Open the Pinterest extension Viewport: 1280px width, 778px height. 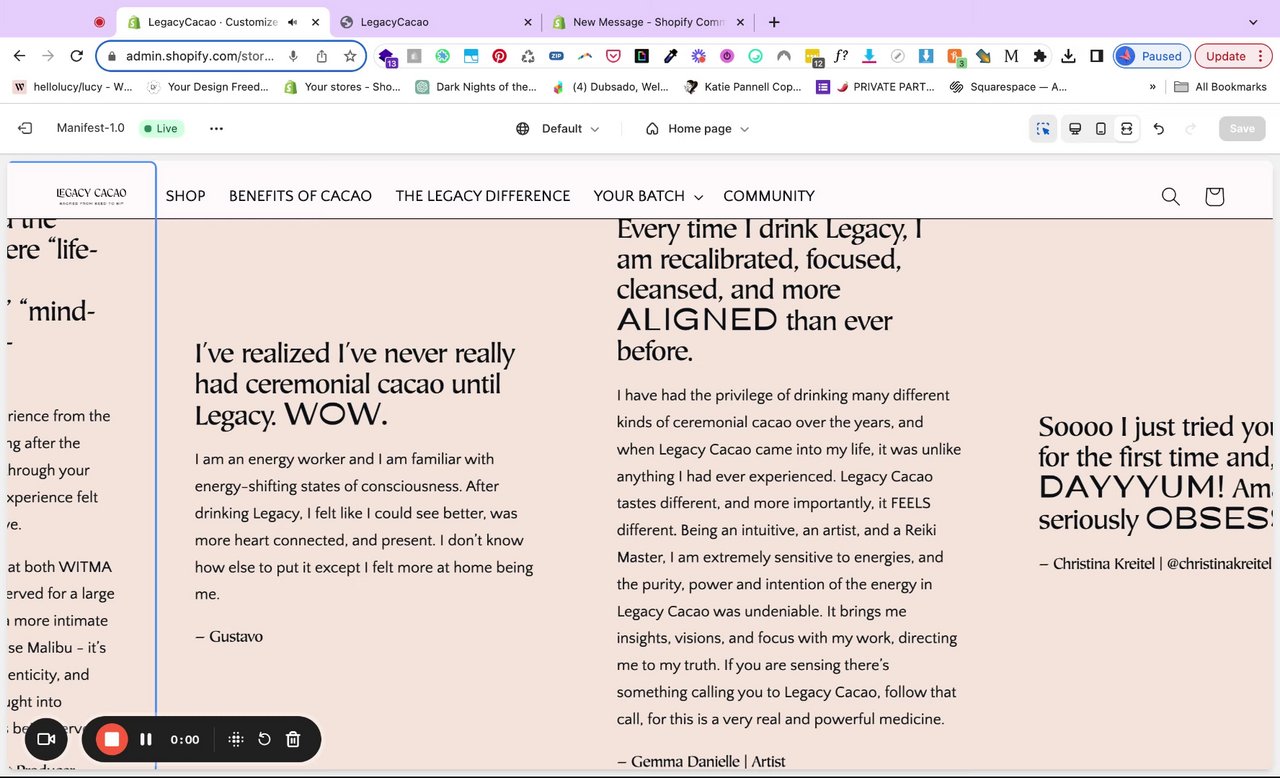(499, 56)
